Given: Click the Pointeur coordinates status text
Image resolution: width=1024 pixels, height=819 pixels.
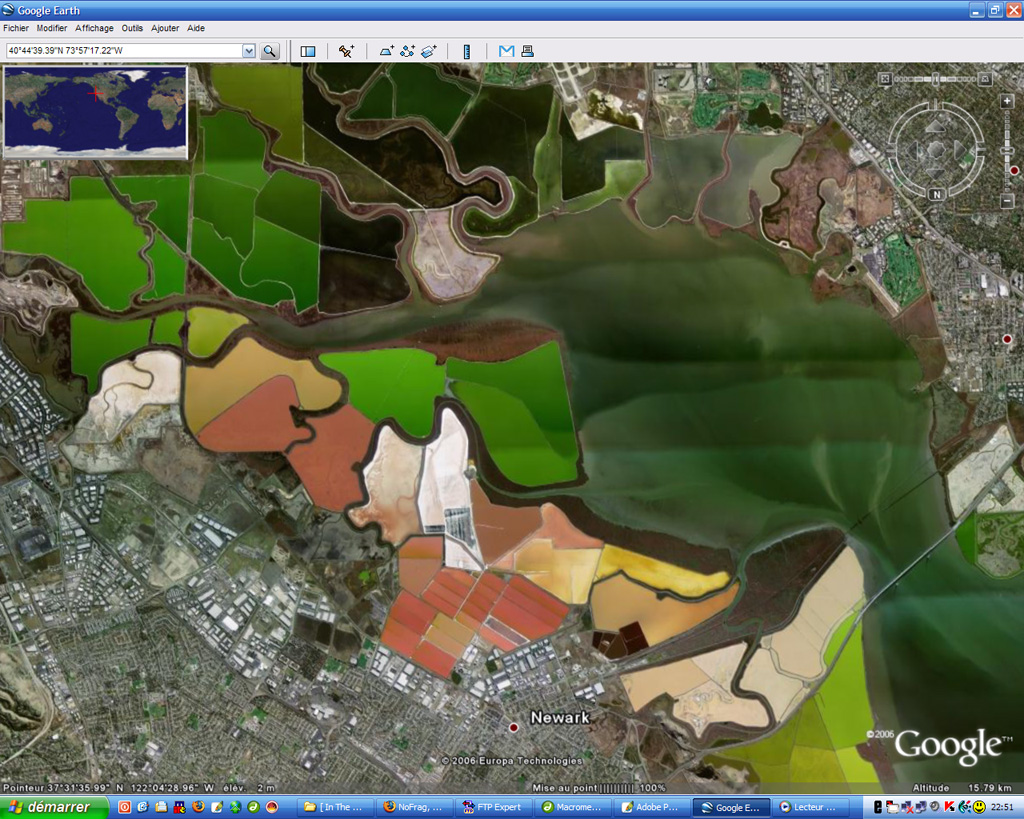Looking at the screenshot, I should 139,788.
